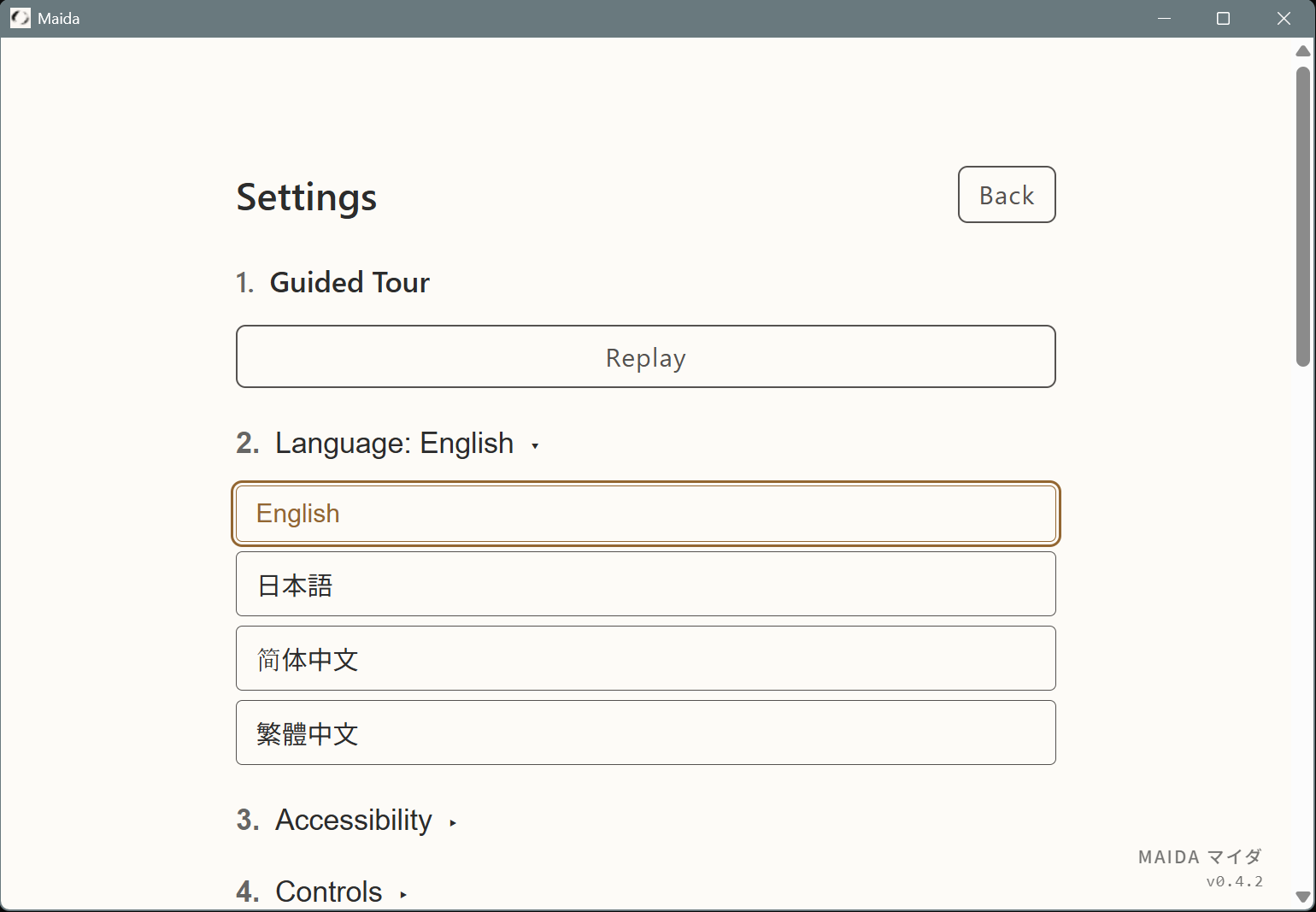Click the Maida app icon in title bar

[x=21, y=18]
